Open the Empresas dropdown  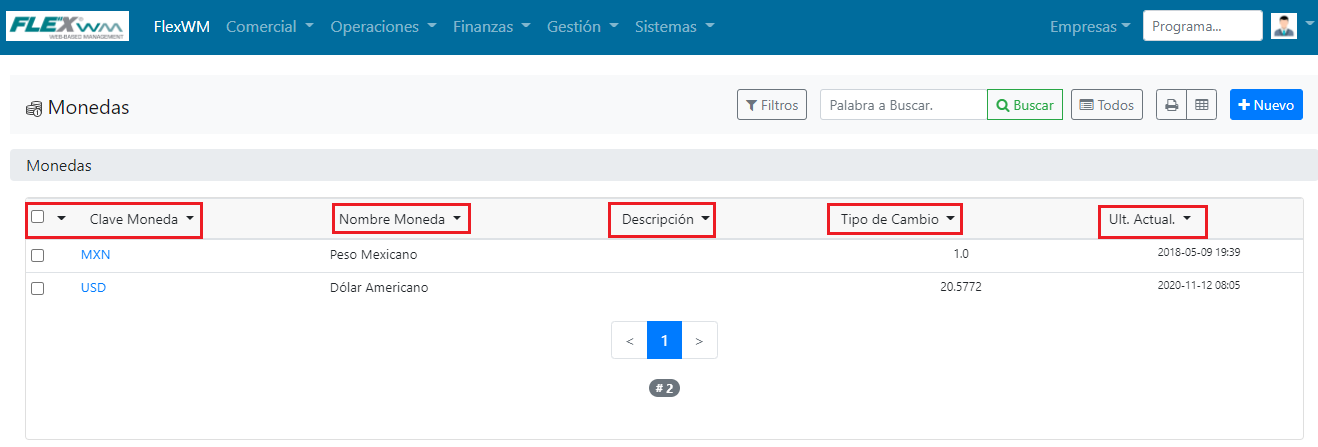(1090, 27)
